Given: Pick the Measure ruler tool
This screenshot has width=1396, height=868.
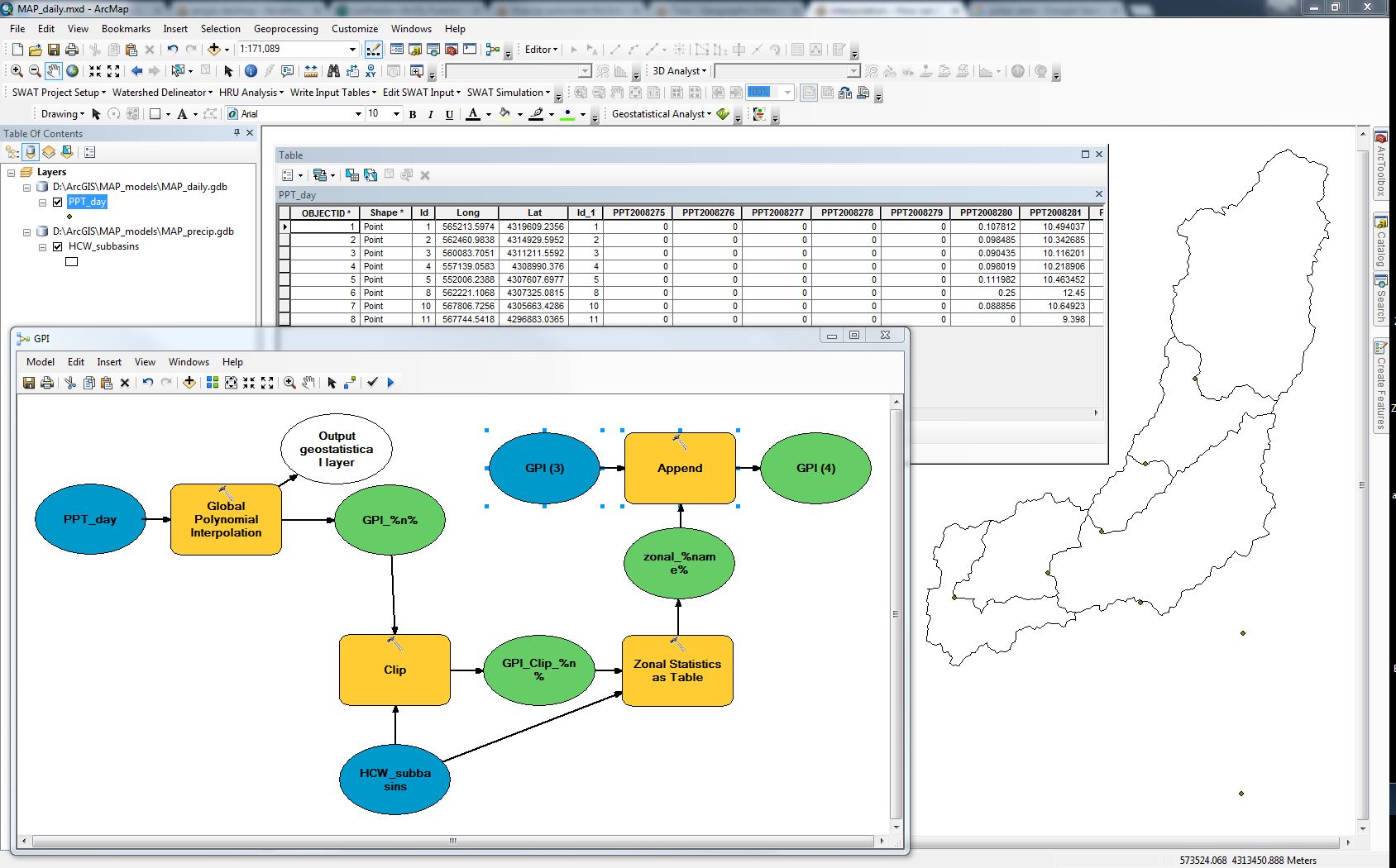Looking at the screenshot, I should (311, 71).
